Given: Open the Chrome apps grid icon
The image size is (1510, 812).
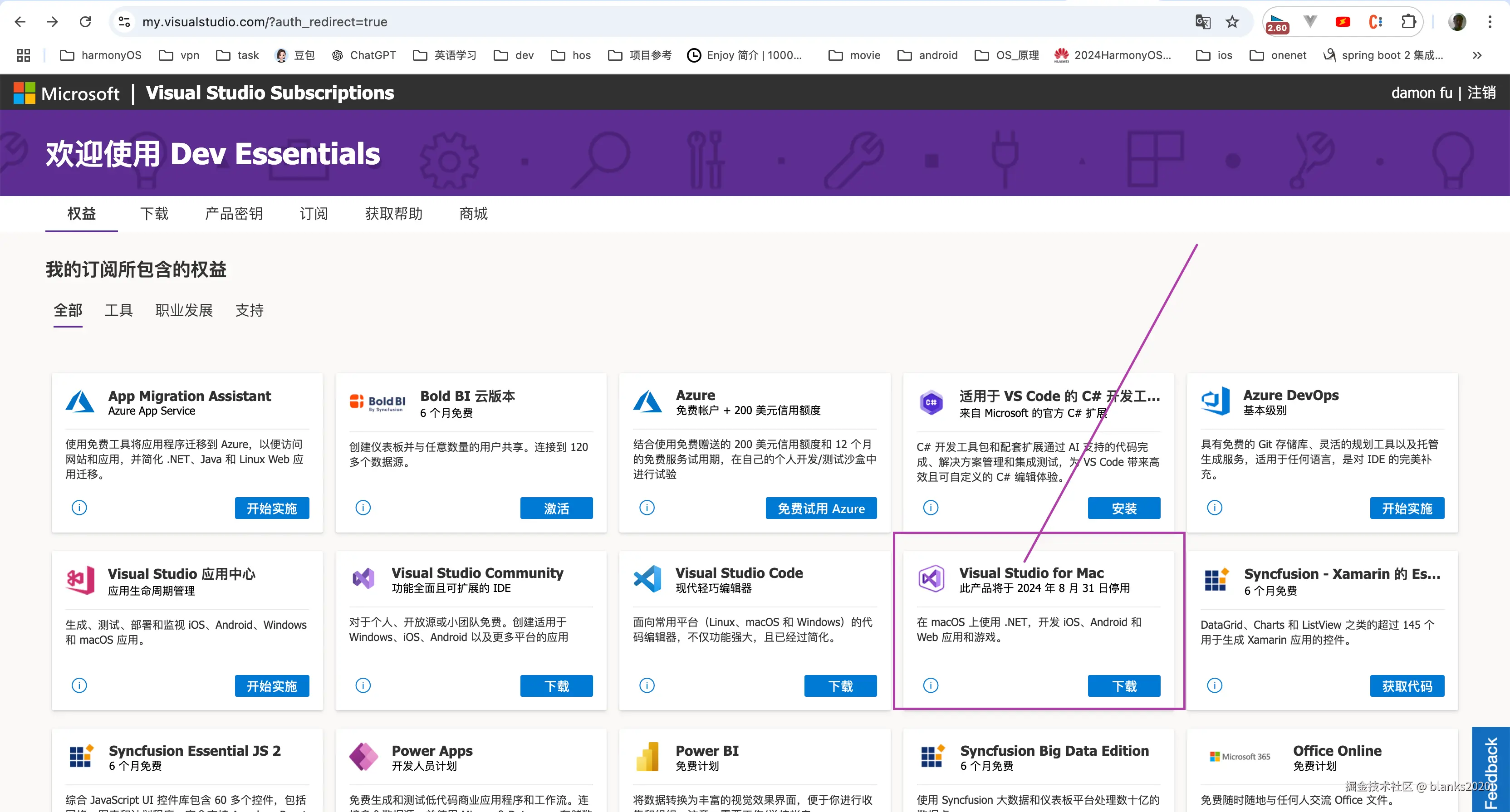Looking at the screenshot, I should [x=24, y=55].
